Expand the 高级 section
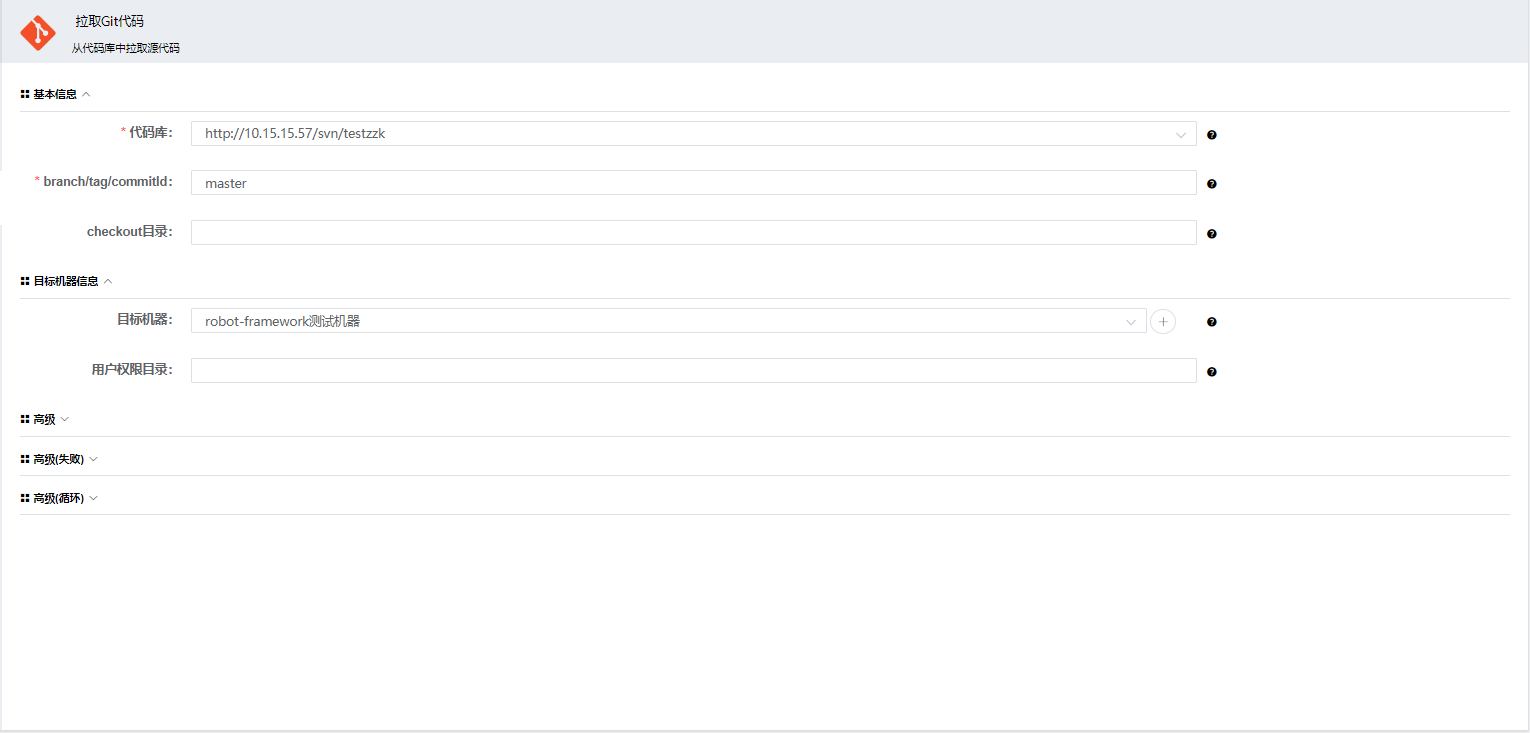1530x733 pixels. pos(65,419)
